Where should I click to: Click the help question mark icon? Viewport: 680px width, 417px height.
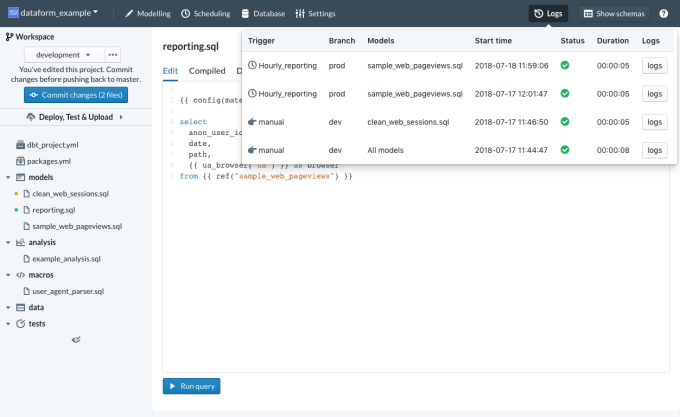663,14
